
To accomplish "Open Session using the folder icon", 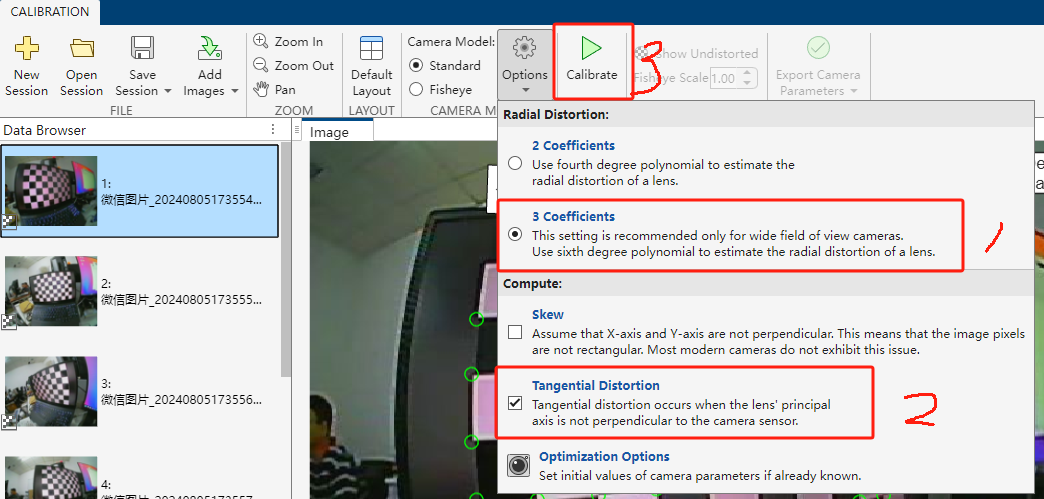I will pos(82,48).
